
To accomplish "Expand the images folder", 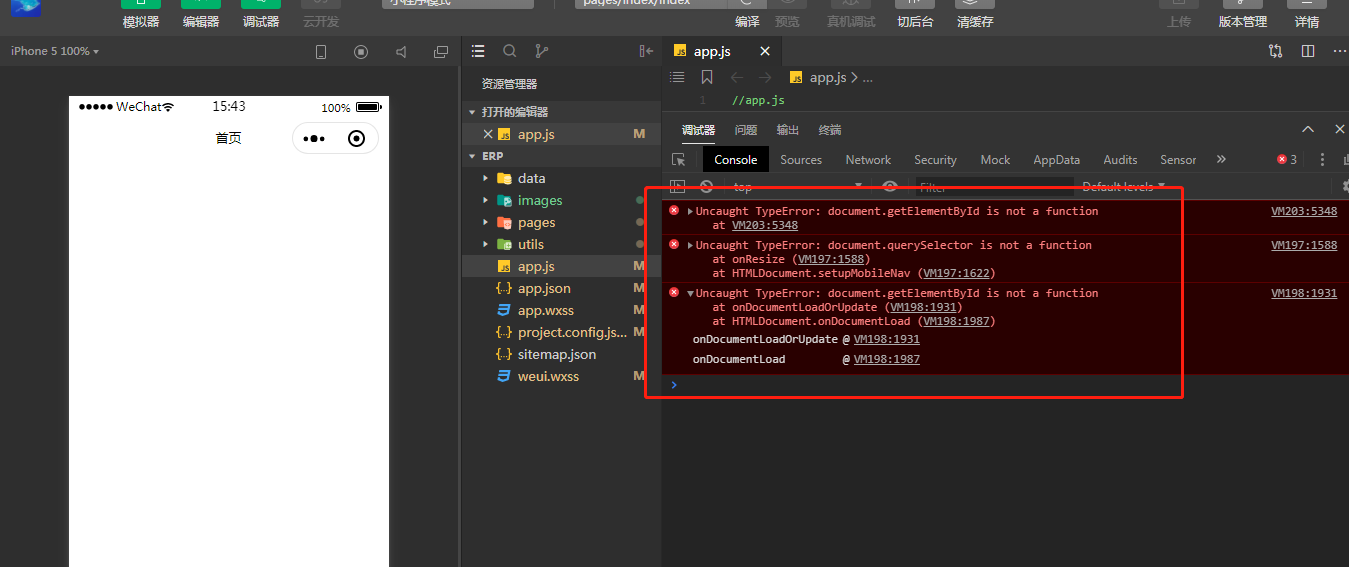I will (x=485, y=200).
